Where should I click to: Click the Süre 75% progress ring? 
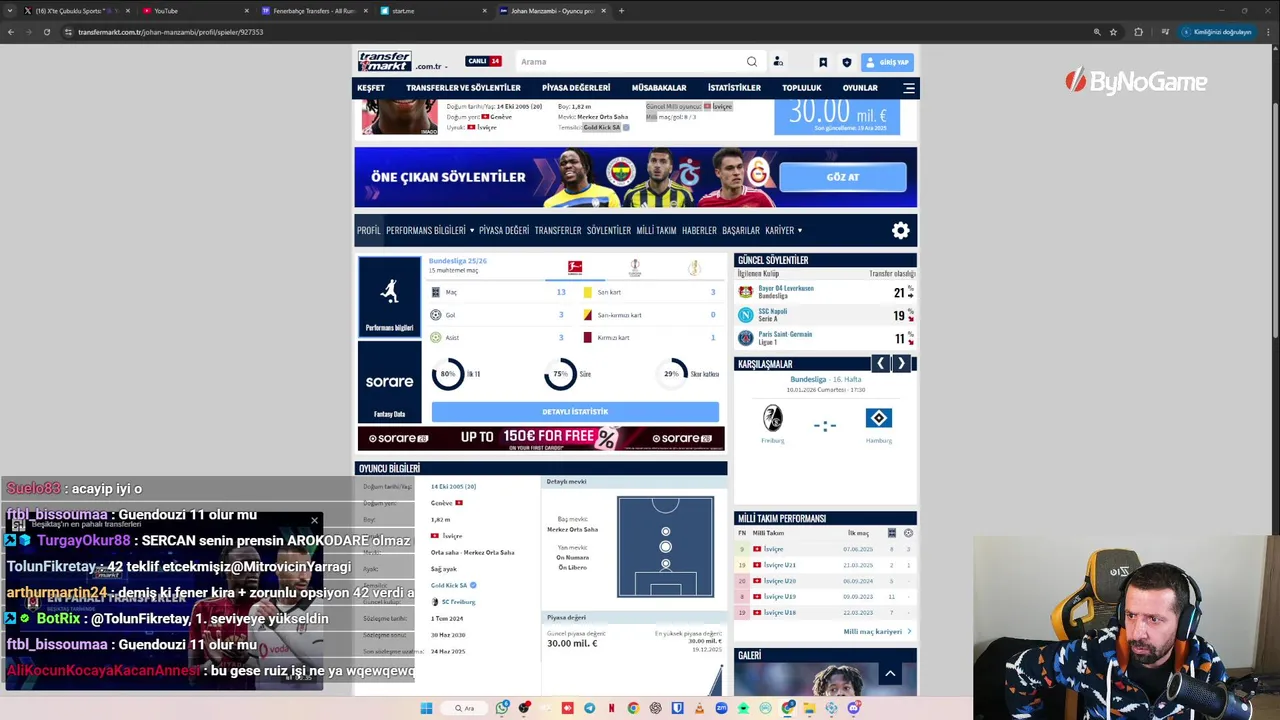point(560,374)
